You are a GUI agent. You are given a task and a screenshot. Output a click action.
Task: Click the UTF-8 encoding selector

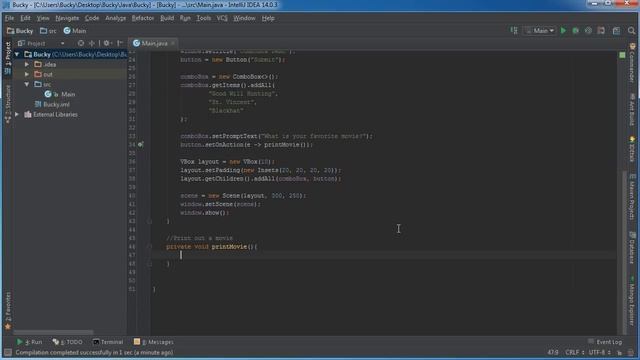pyautogui.click(x=599, y=352)
